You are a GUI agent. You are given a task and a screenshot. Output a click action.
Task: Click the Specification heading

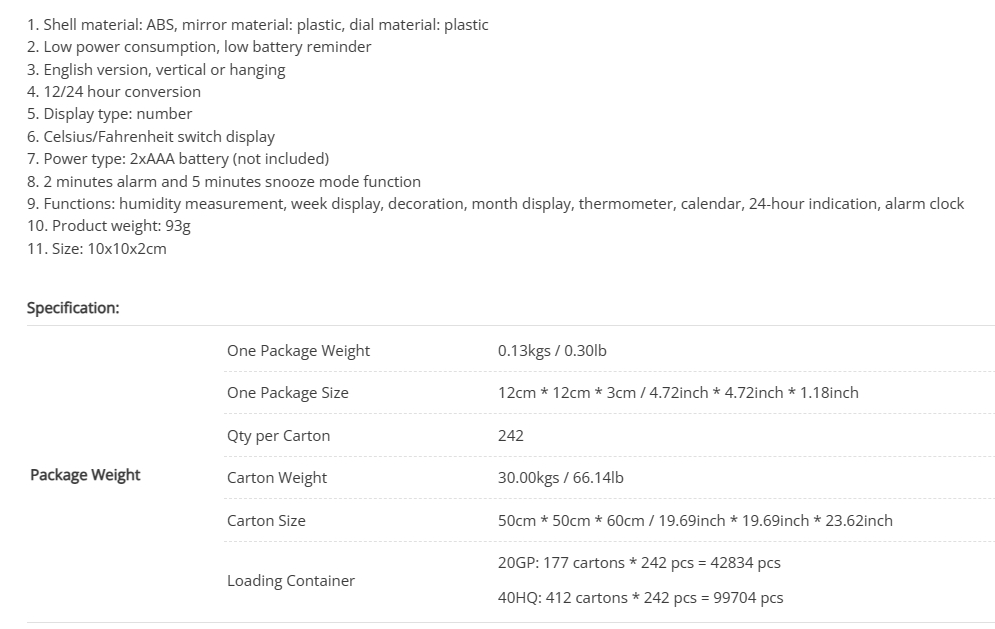tap(73, 308)
